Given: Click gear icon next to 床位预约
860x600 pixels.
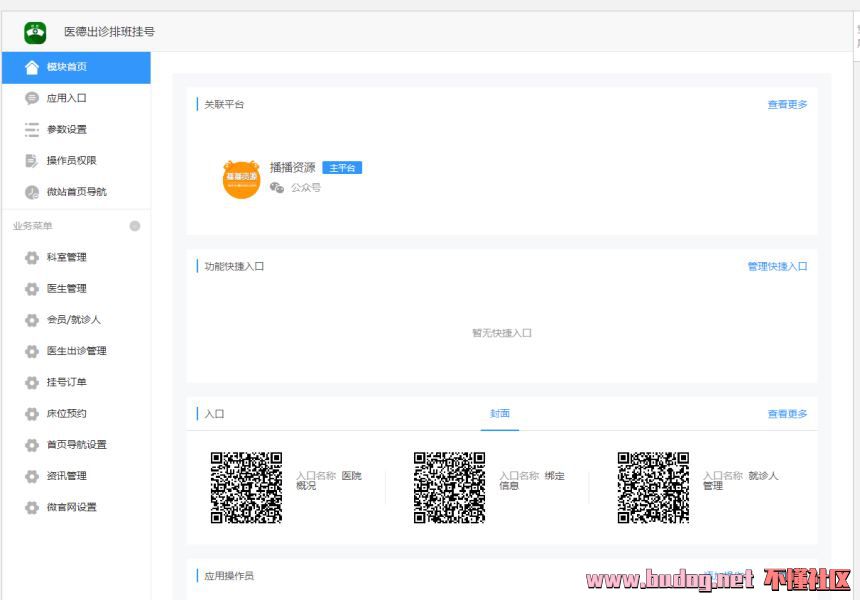Looking at the screenshot, I should pos(32,414).
